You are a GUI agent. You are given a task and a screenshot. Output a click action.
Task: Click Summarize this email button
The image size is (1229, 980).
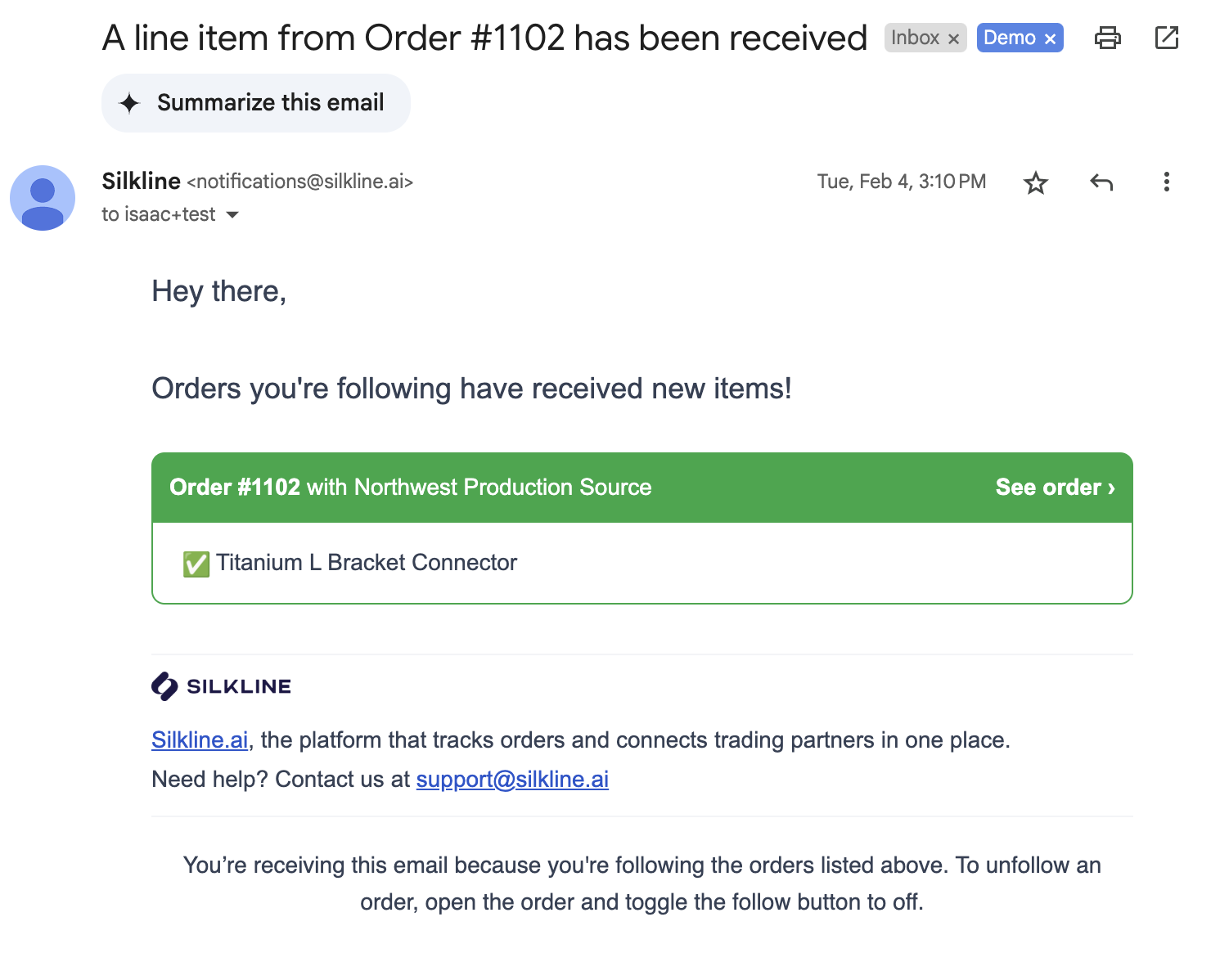pyautogui.click(x=255, y=103)
